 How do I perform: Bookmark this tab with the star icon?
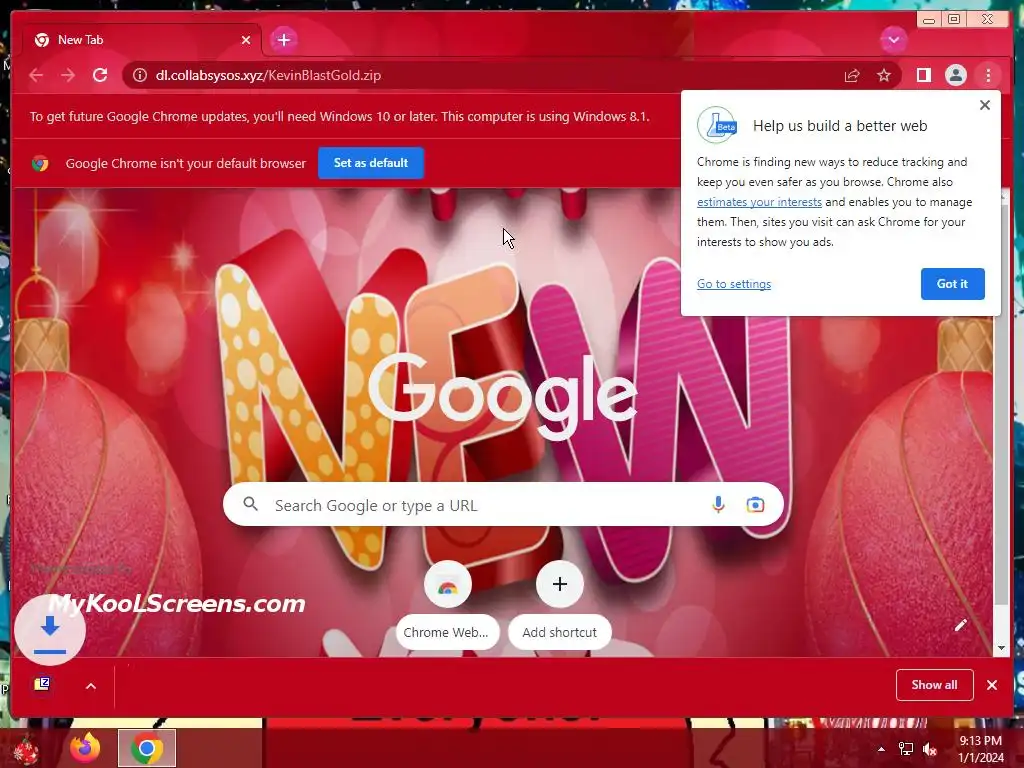[x=884, y=75]
